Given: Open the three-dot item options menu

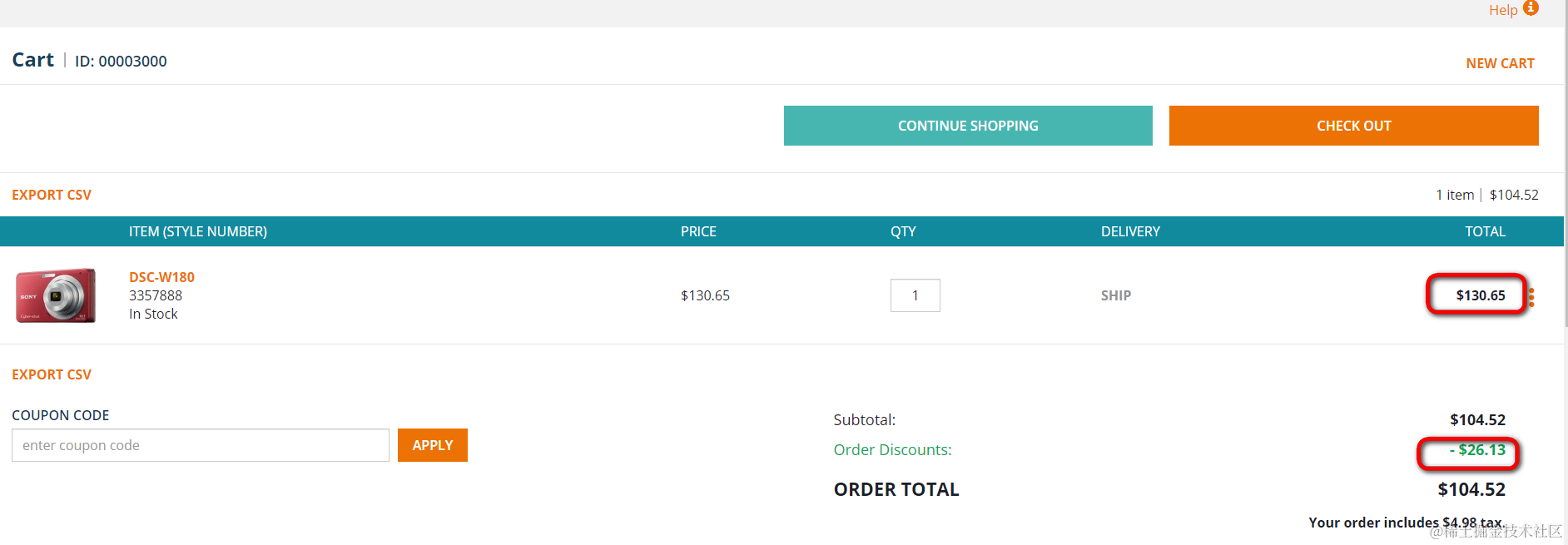Looking at the screenshot, I should pyautogui.click(x=1531, y=297).
